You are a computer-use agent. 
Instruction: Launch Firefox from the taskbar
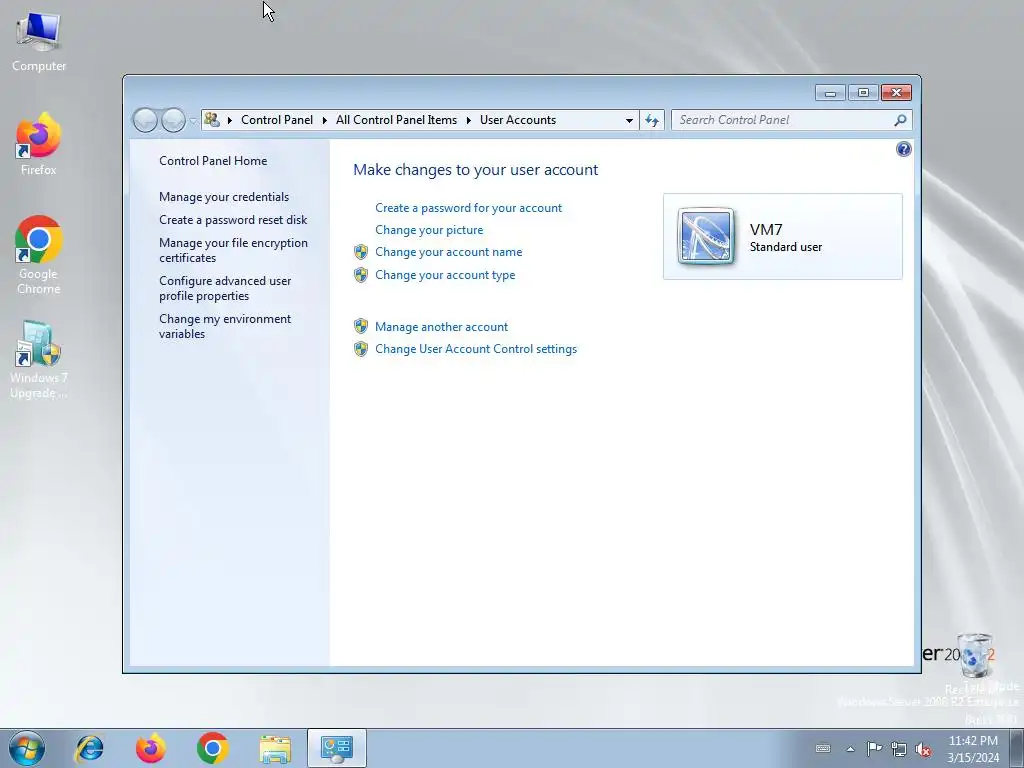(x=151, y=748)
